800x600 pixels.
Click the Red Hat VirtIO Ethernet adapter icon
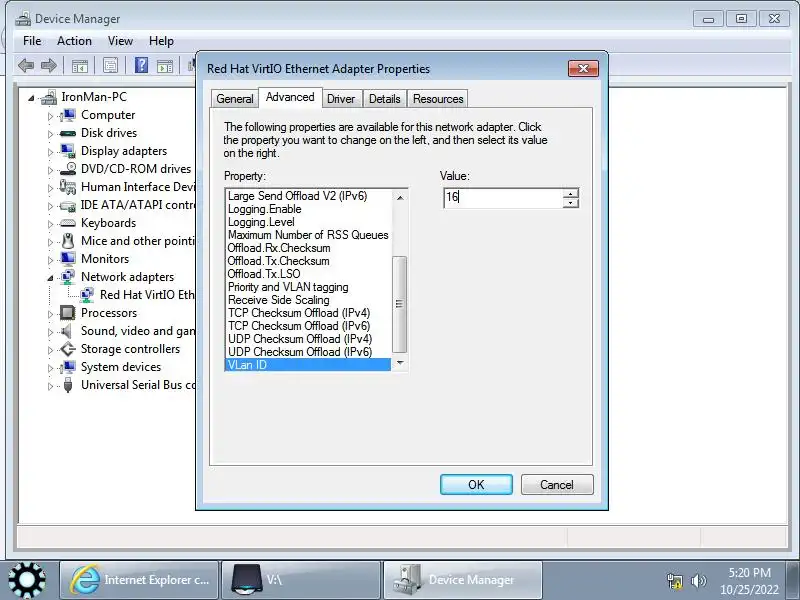(87, 295)
